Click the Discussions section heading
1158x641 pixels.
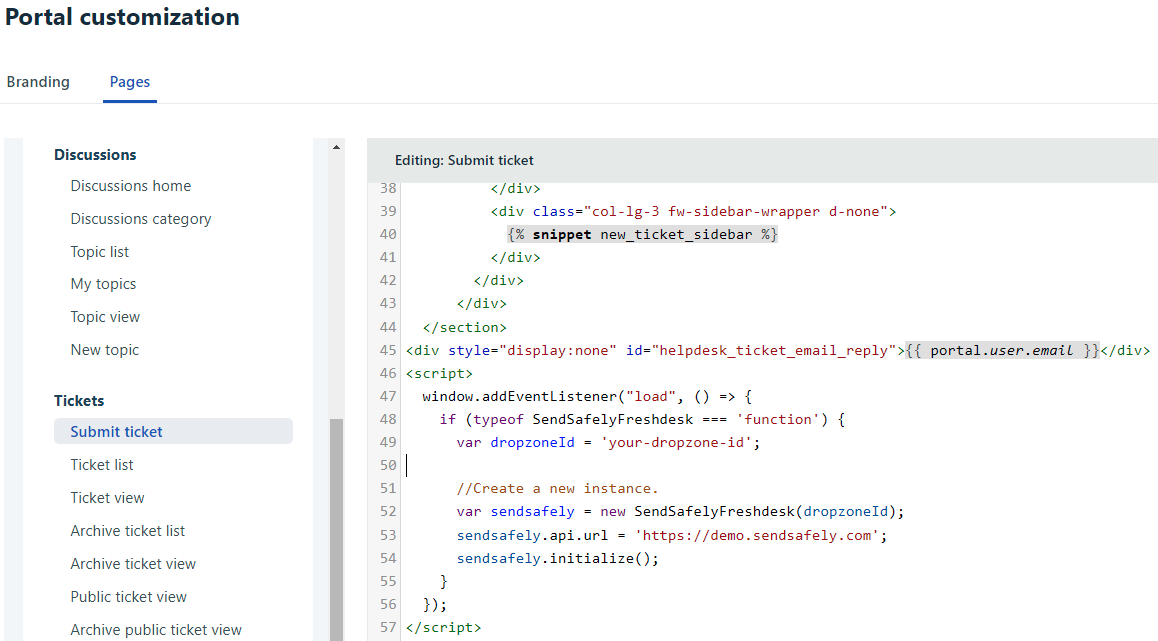pos(95,155)
